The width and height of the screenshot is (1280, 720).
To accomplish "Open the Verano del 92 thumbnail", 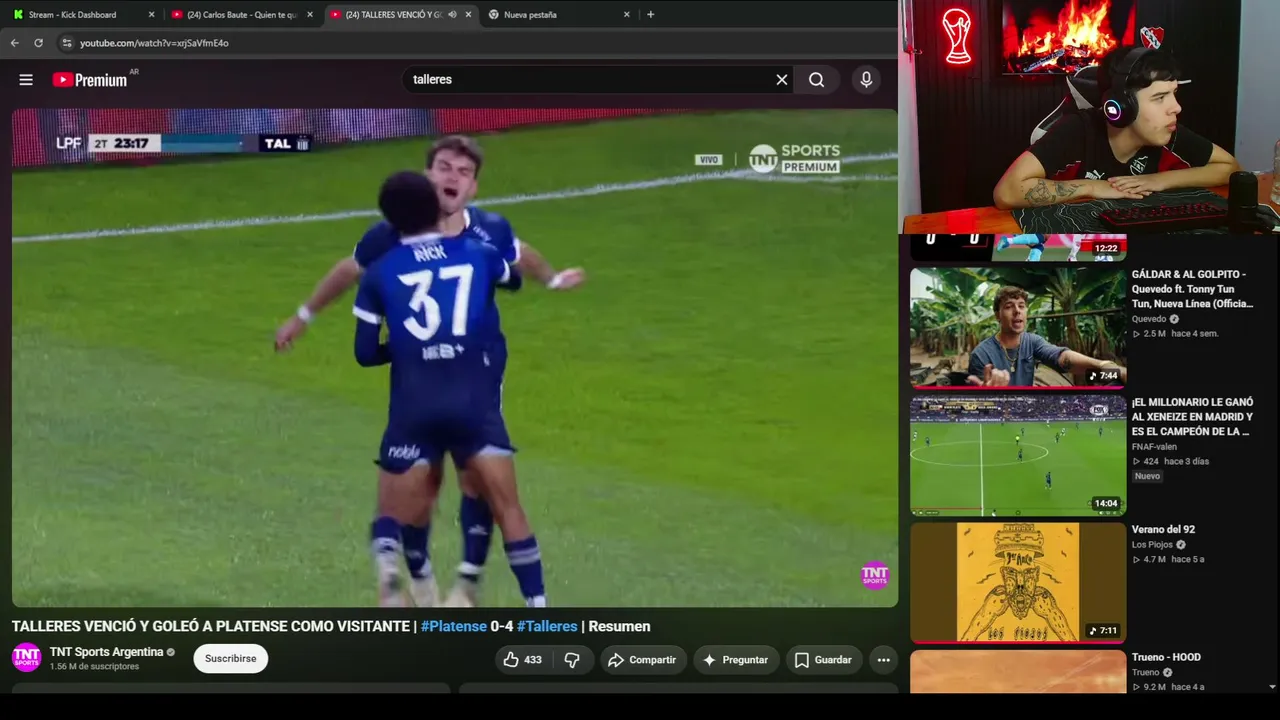I will (1018, 583).
